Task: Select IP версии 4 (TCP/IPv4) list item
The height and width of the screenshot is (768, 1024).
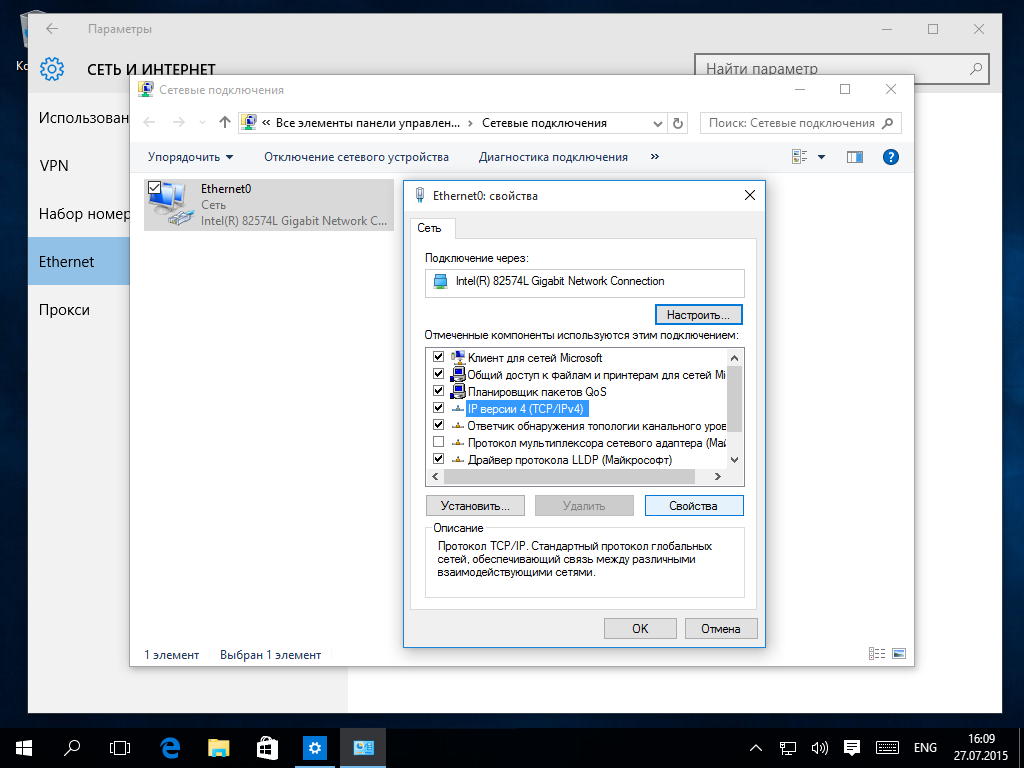Action: (526, 409)
